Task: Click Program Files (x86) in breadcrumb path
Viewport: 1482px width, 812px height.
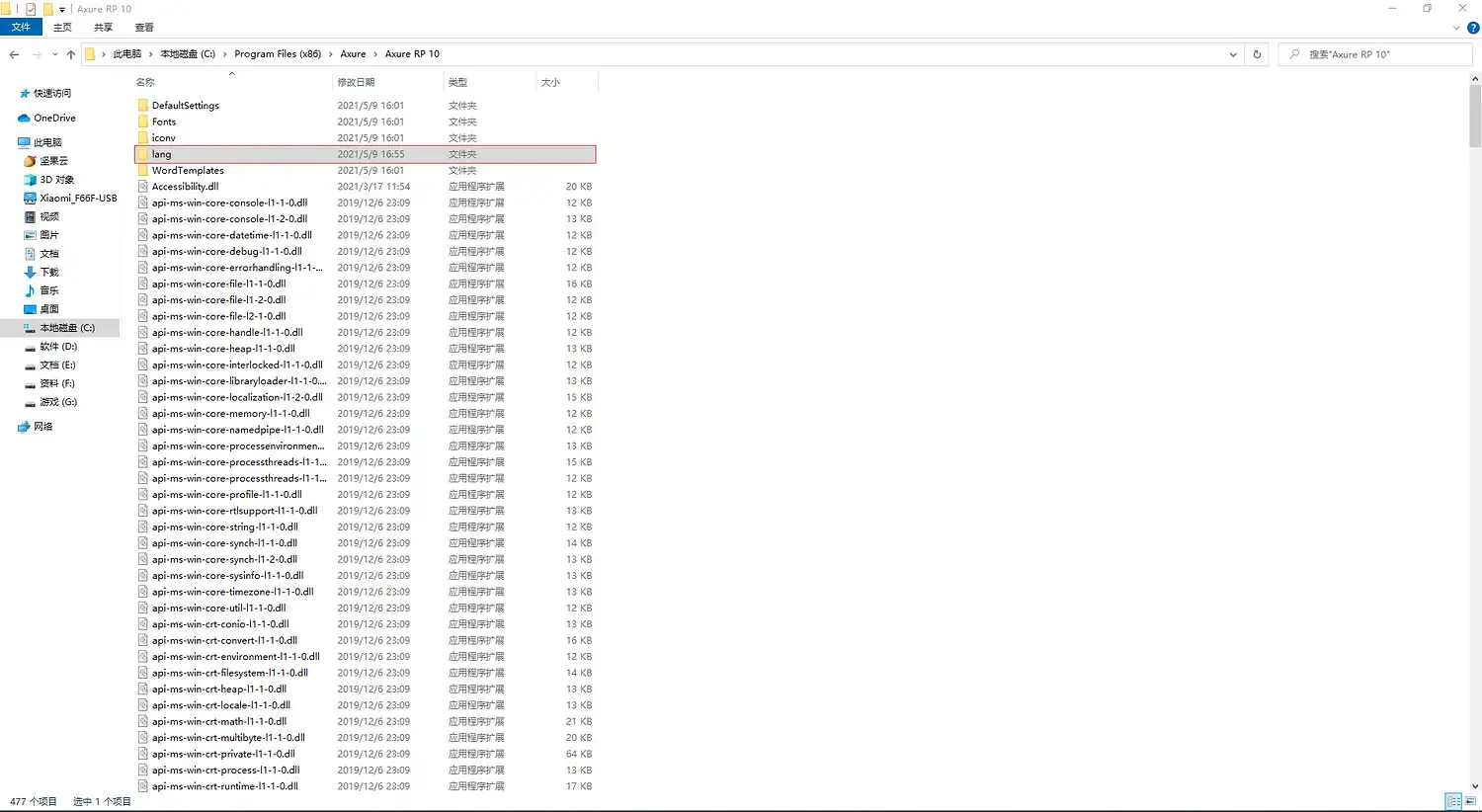Action: click(278, 54)
